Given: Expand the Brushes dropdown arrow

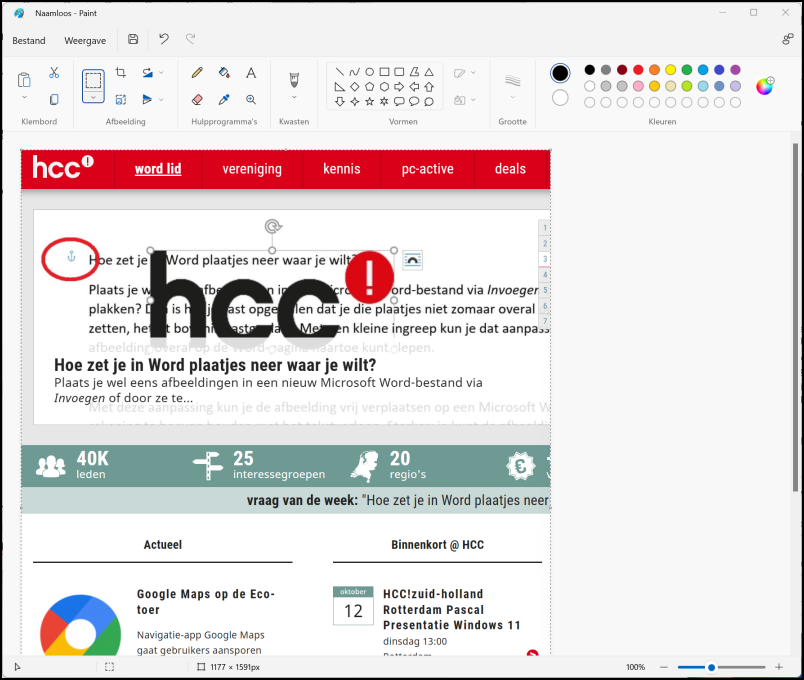Looking at the screenshot, I should [294, 97].
